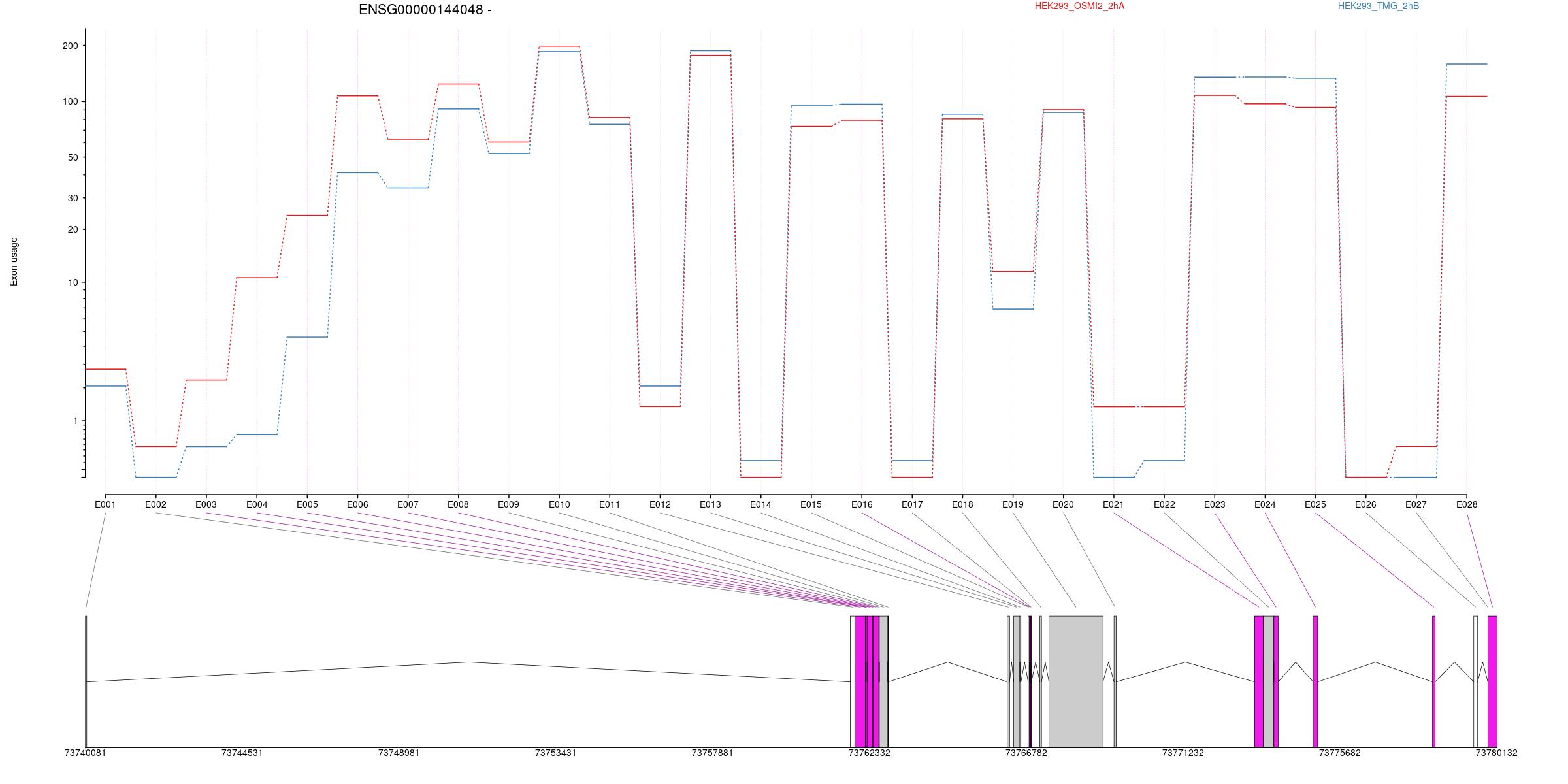The width and height of the screenshot is (1568, 784).
Task: Click the Exon usage axis label
Action: click(x=14, y=261)
